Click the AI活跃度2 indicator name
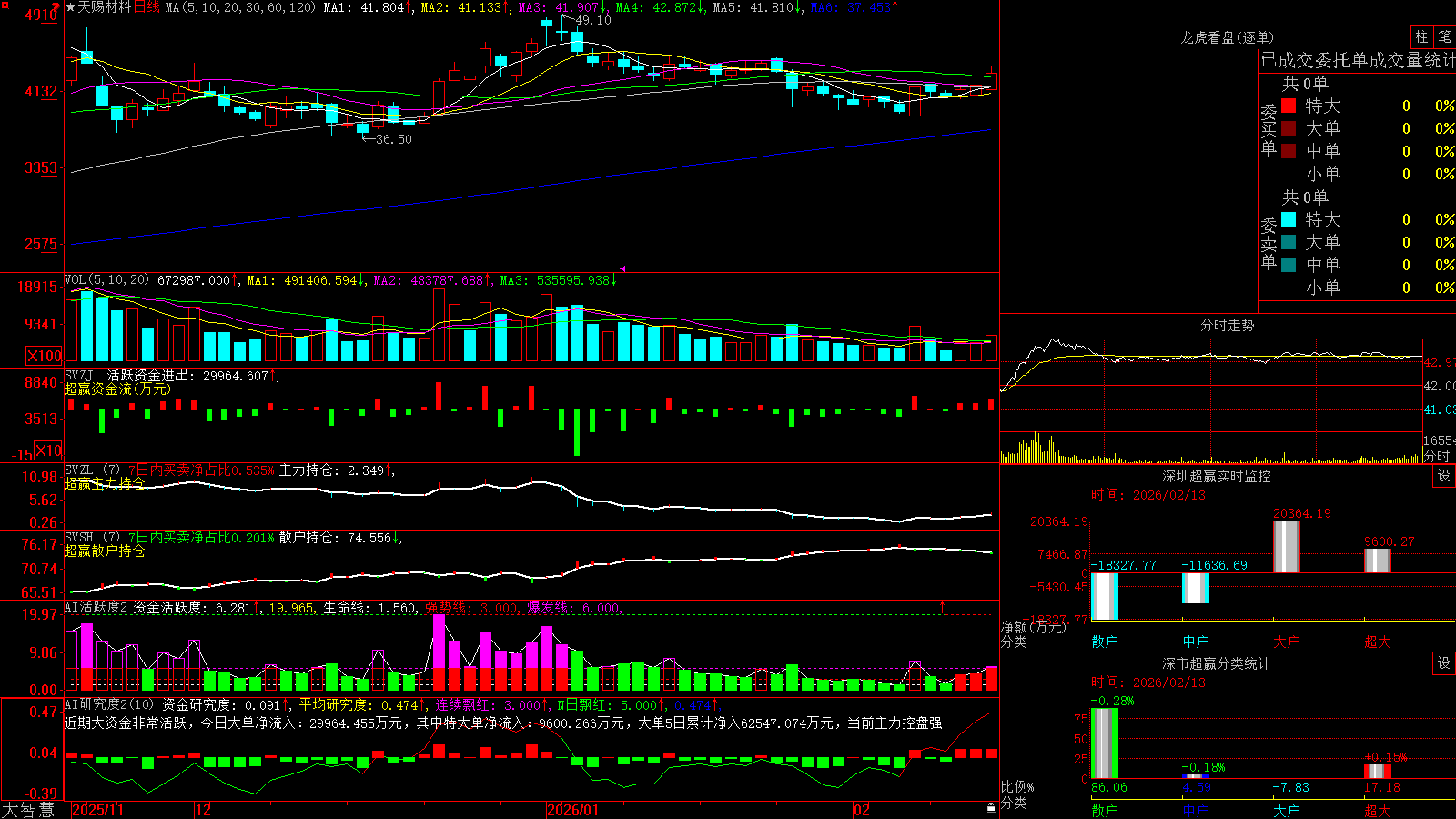Screen dimensions: 1456x819 pos(96,607)
